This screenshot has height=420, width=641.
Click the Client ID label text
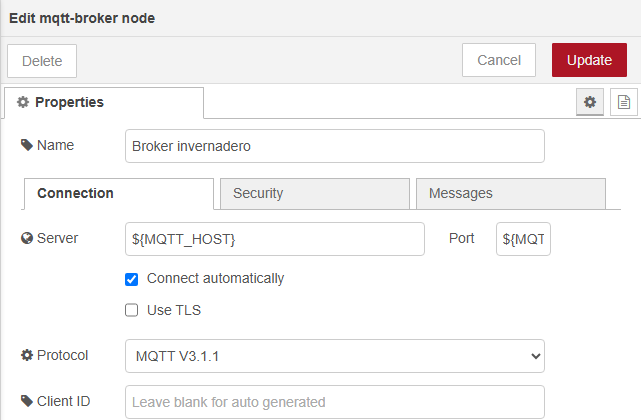[x=63, y=401]
